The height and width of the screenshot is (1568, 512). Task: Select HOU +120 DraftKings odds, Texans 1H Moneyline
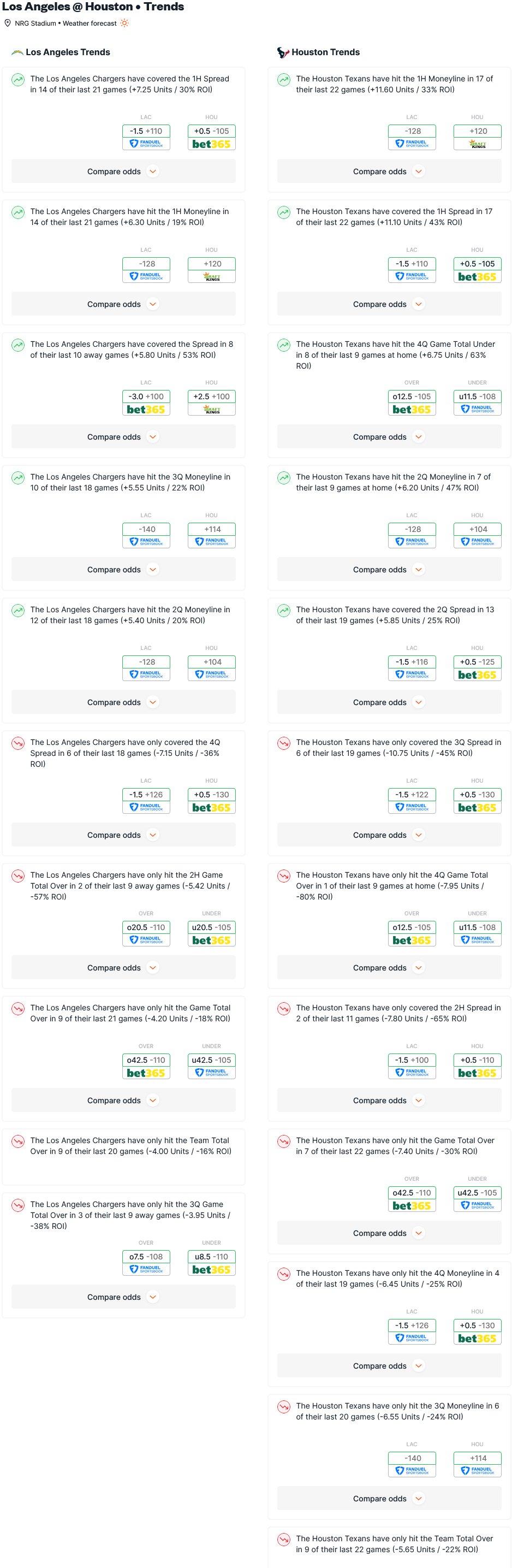coord(478,138)
